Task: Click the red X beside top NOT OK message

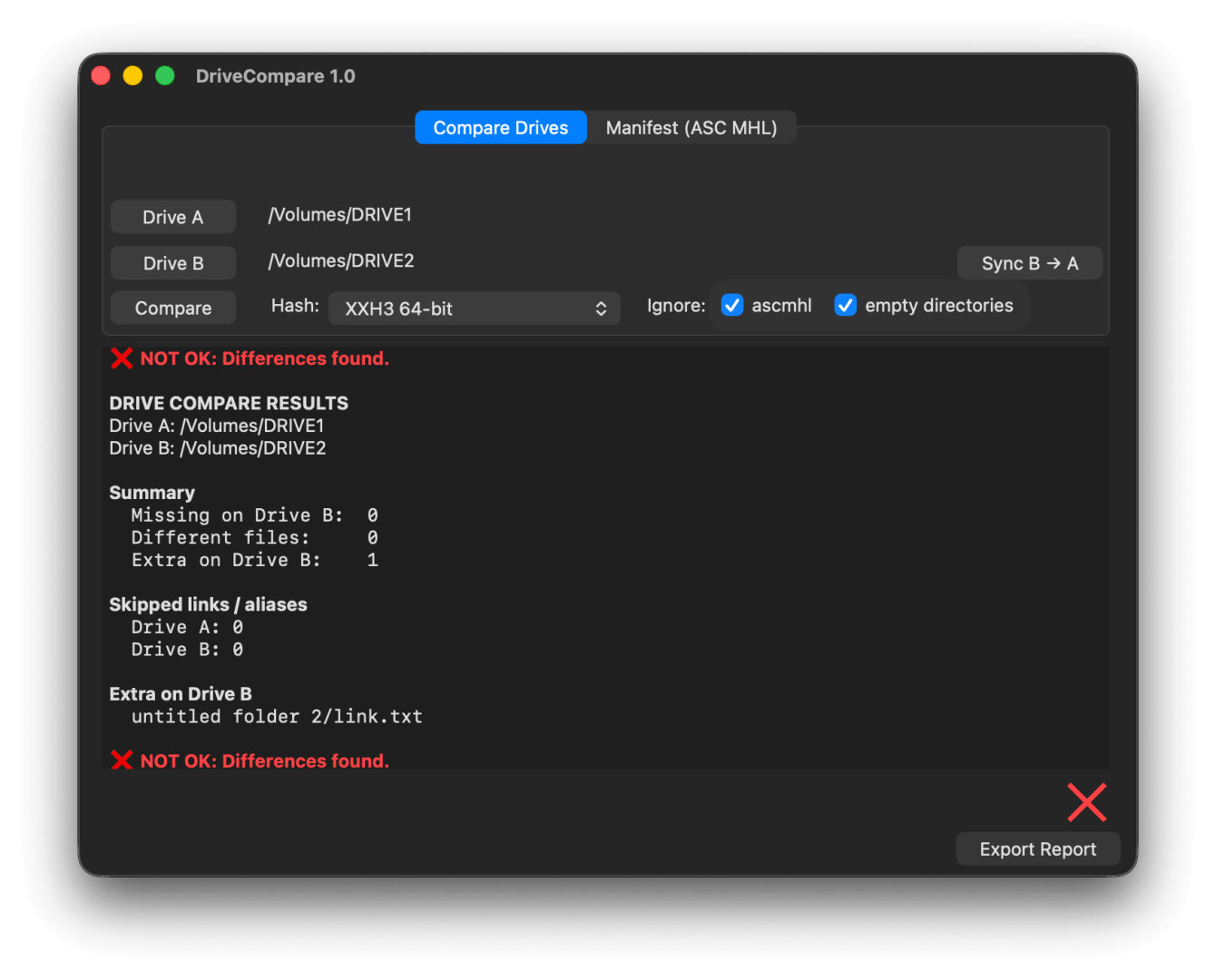Action: [122, 358]
